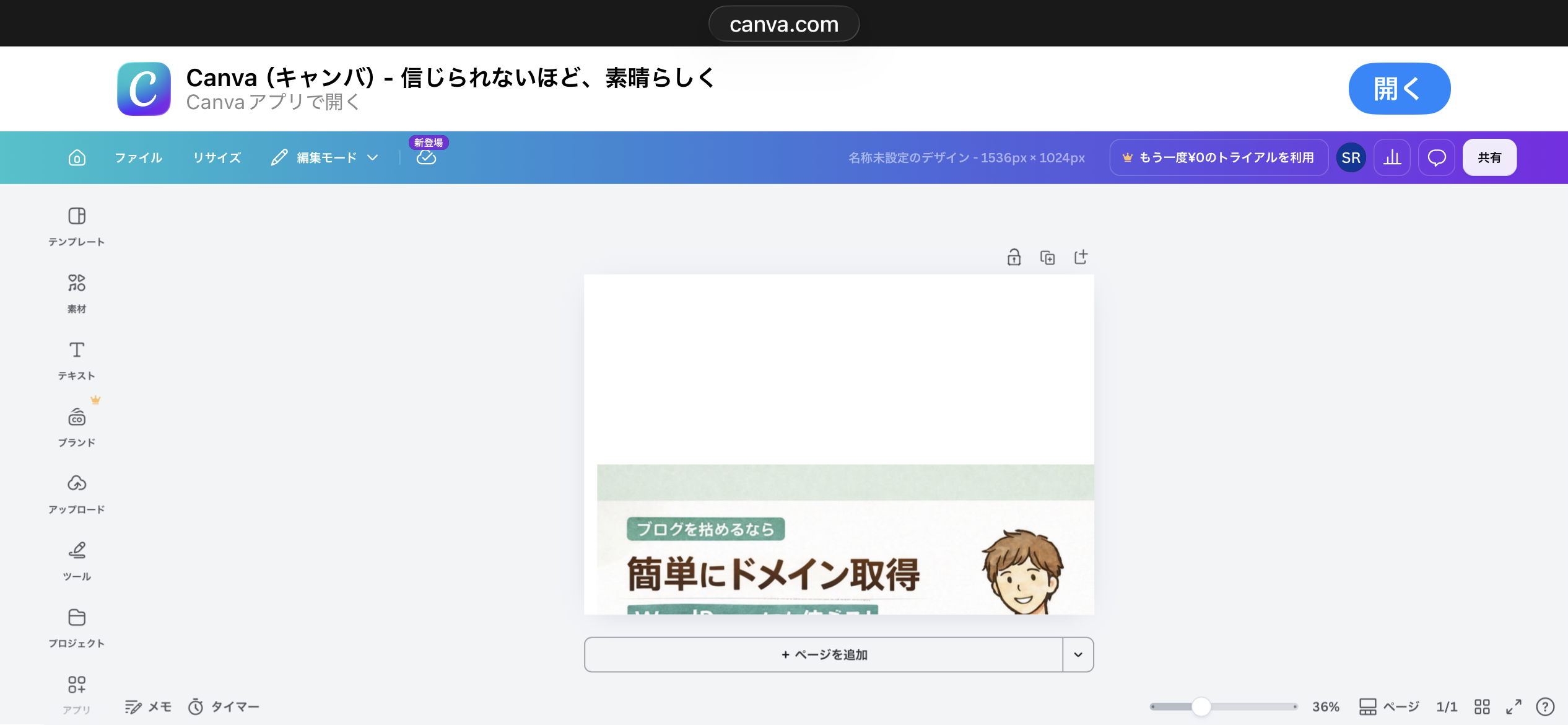Click もう一度¥0のトライアルを利用 button

pyautogui.click(x=1219, y=157)
